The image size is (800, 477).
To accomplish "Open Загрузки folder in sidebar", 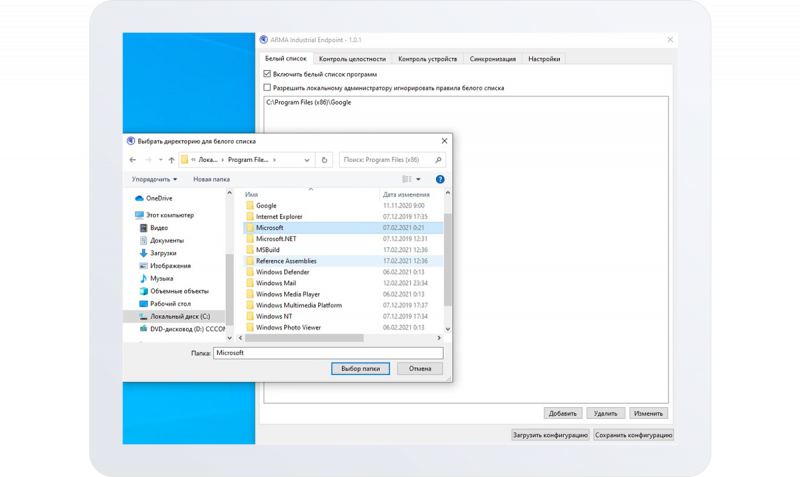I will (x=163, y=253).
